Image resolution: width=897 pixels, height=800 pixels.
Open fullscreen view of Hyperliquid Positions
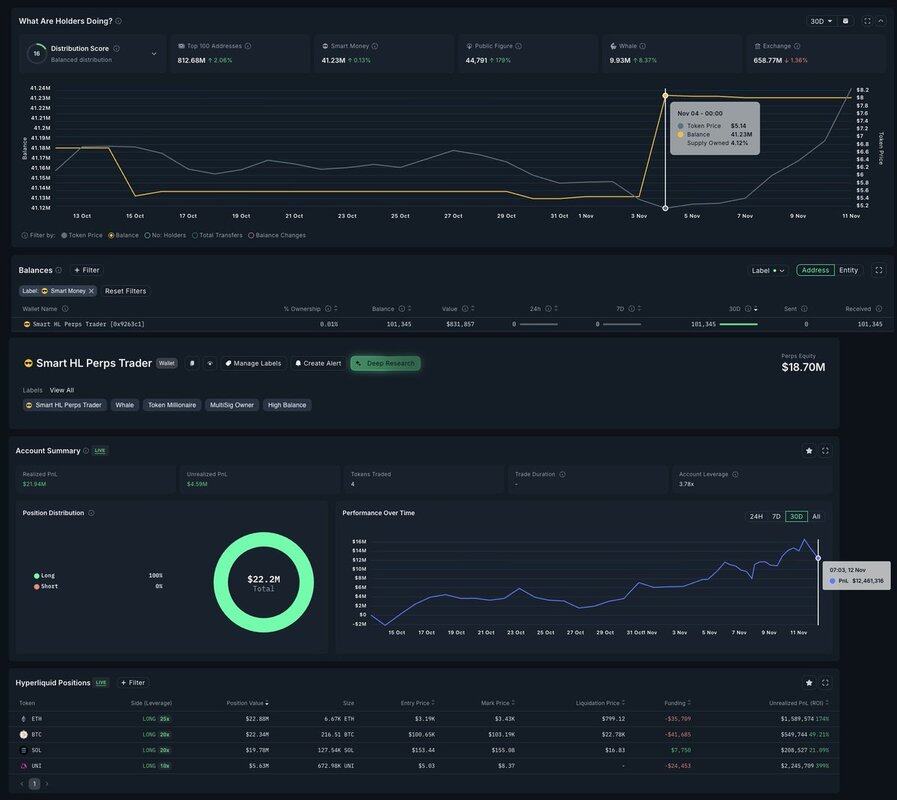825,683
